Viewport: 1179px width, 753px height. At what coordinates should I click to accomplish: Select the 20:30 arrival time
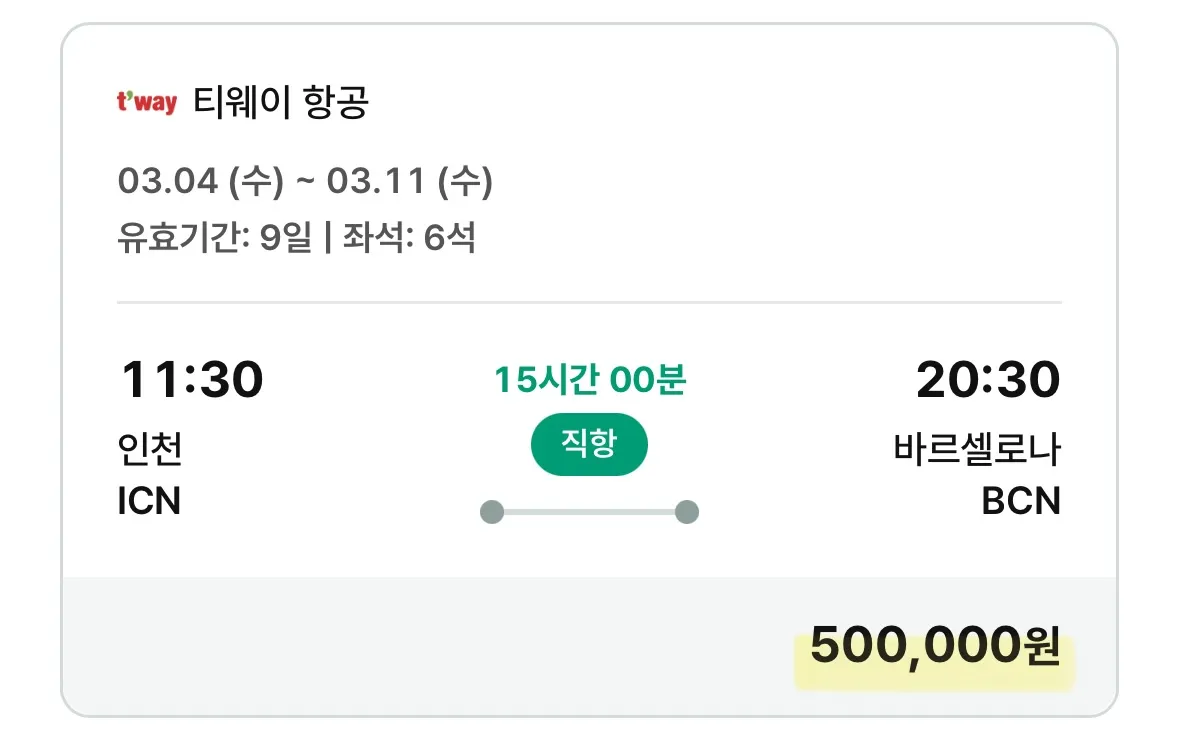click(x=987, y=380)
